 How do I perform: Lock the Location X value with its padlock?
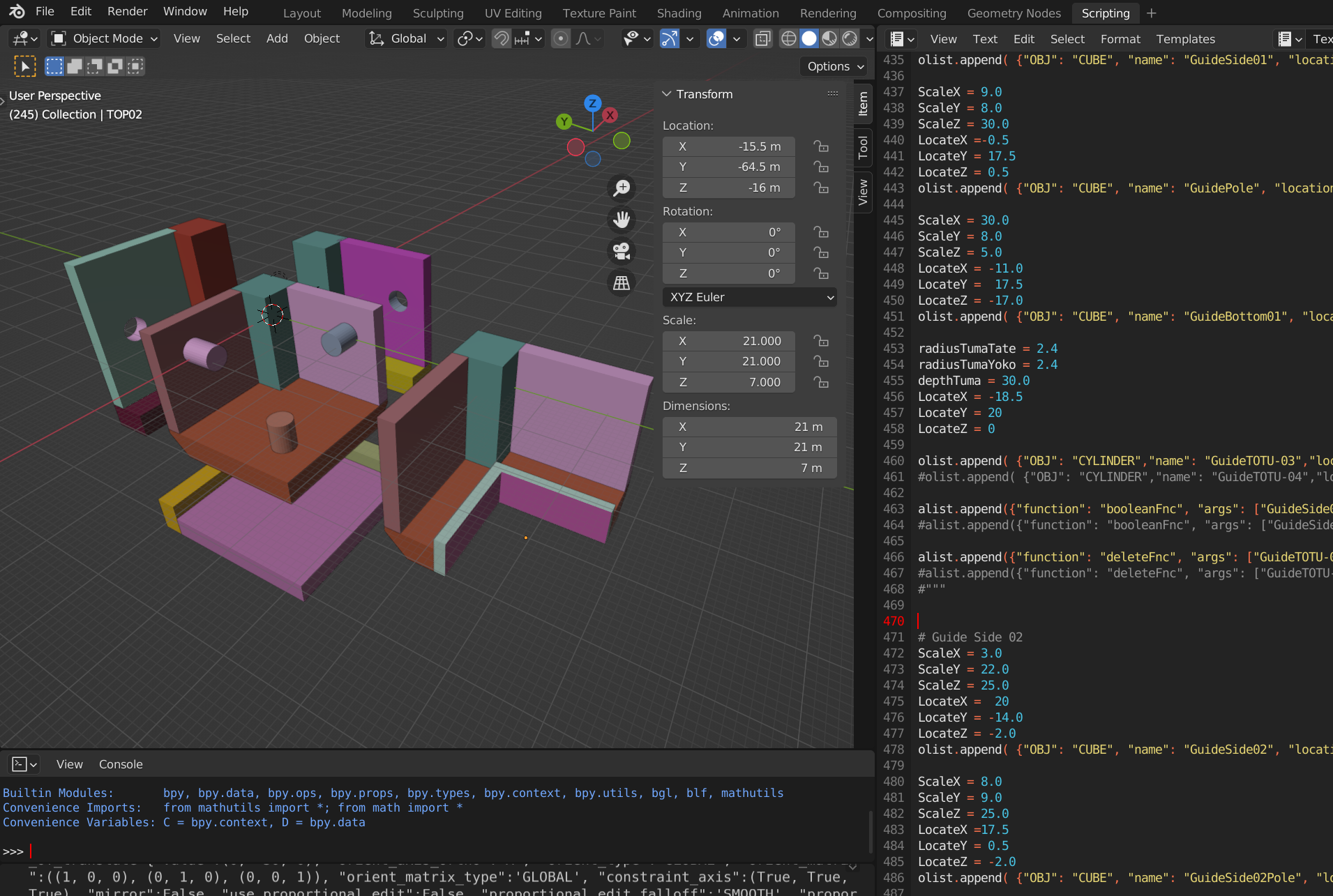(x=820, y=146)
